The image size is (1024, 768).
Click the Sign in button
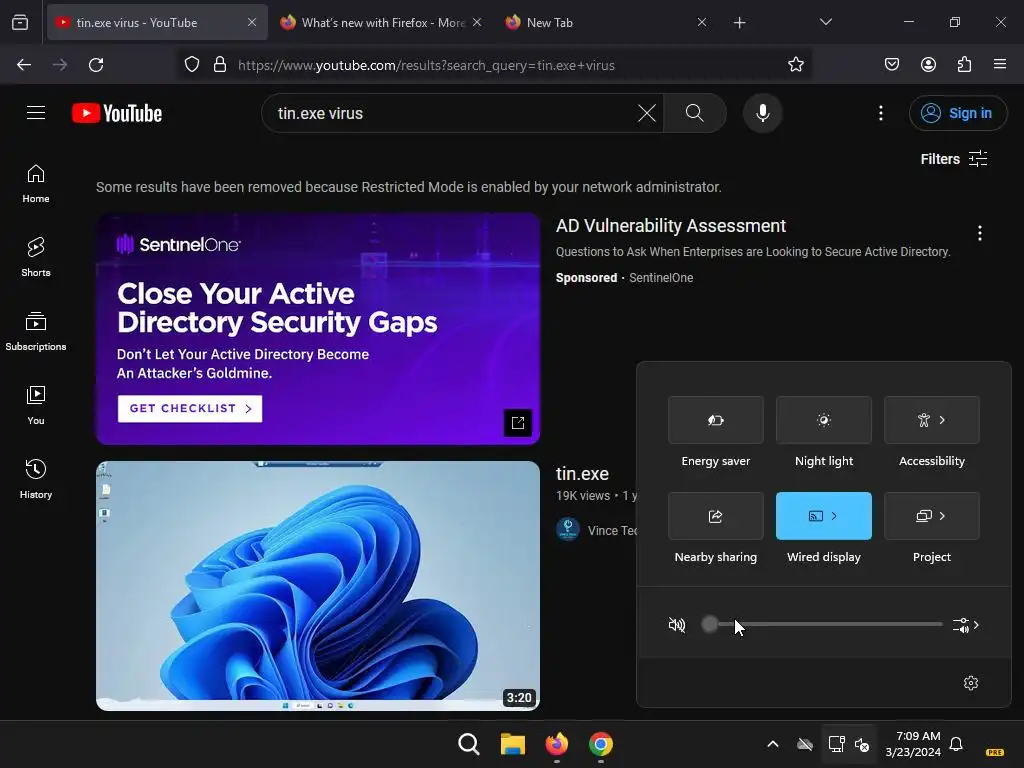(957, 113)
